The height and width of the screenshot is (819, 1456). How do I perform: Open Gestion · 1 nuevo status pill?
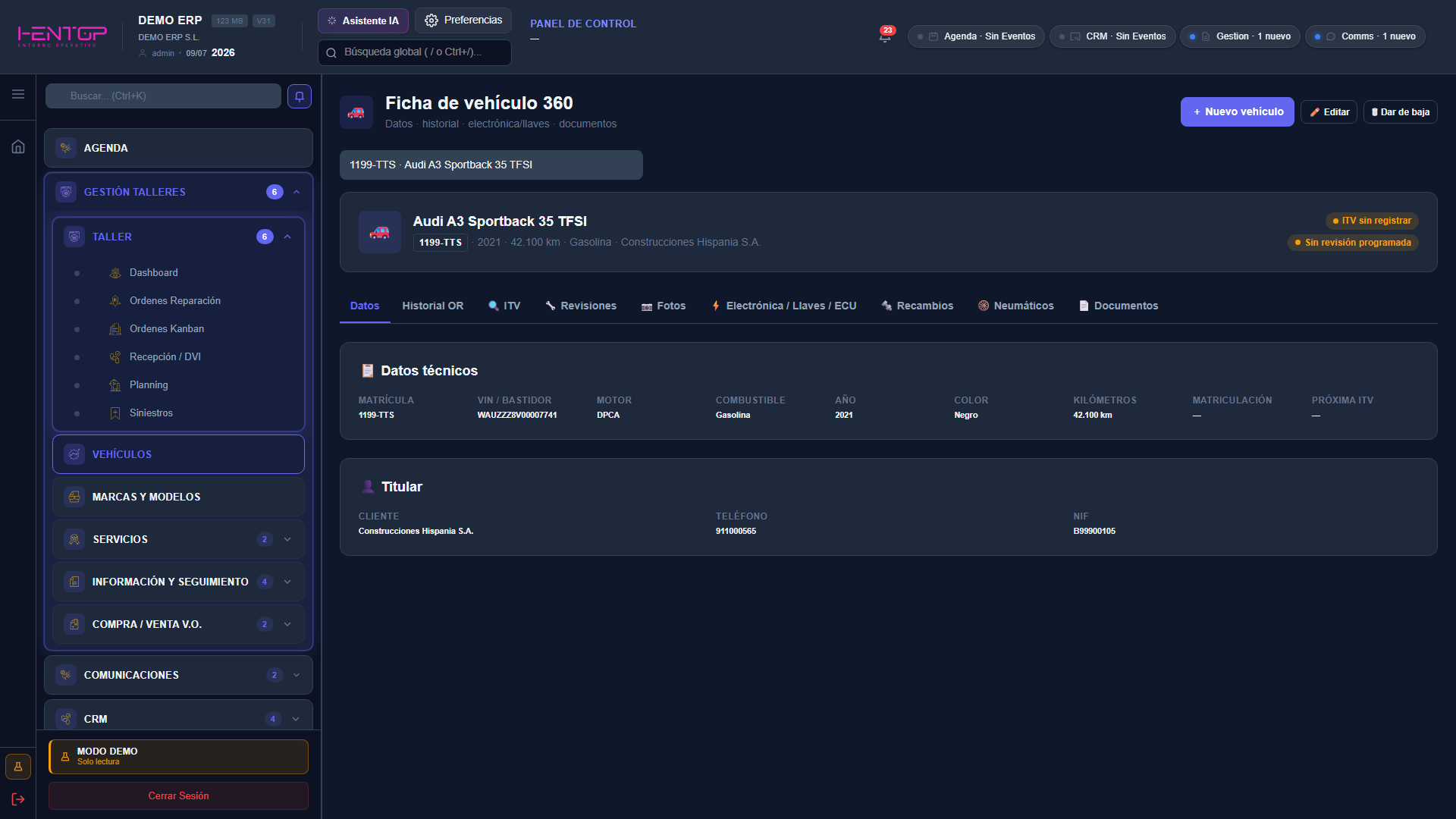point(1241,36)
